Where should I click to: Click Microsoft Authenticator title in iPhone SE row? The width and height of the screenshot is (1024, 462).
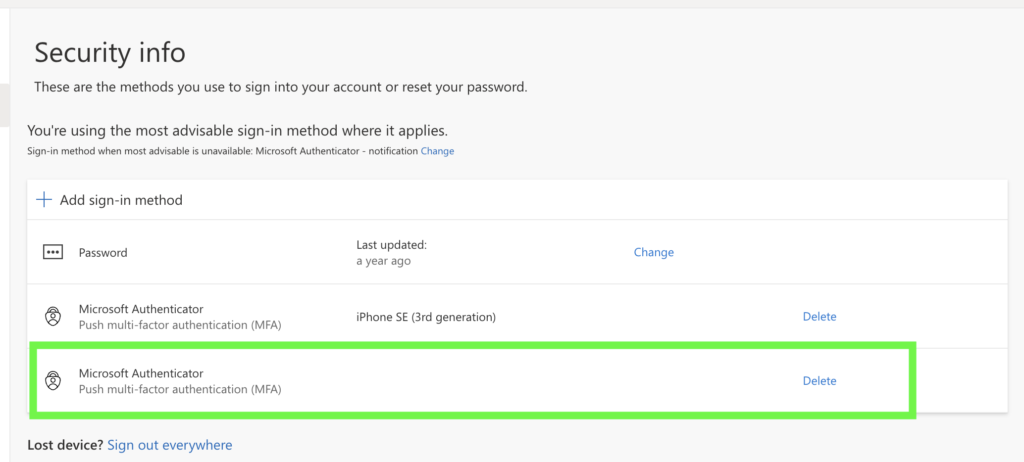click(141, 309)
